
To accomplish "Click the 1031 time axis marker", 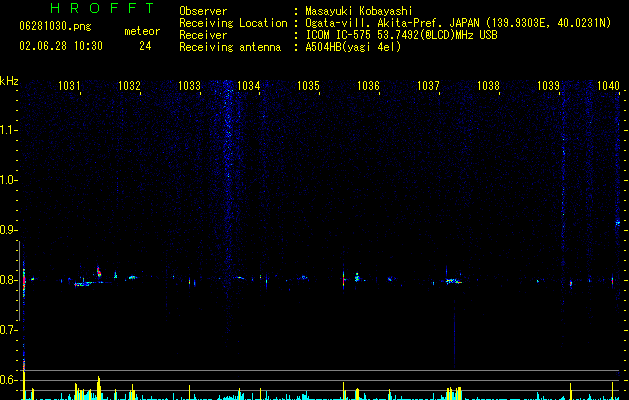I will tap(69, 86).
